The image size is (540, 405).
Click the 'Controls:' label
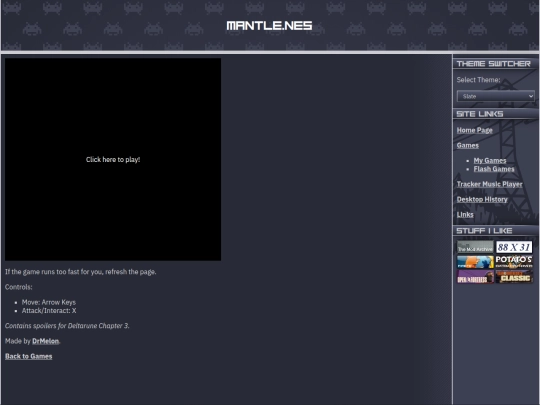tap(19, 287)
